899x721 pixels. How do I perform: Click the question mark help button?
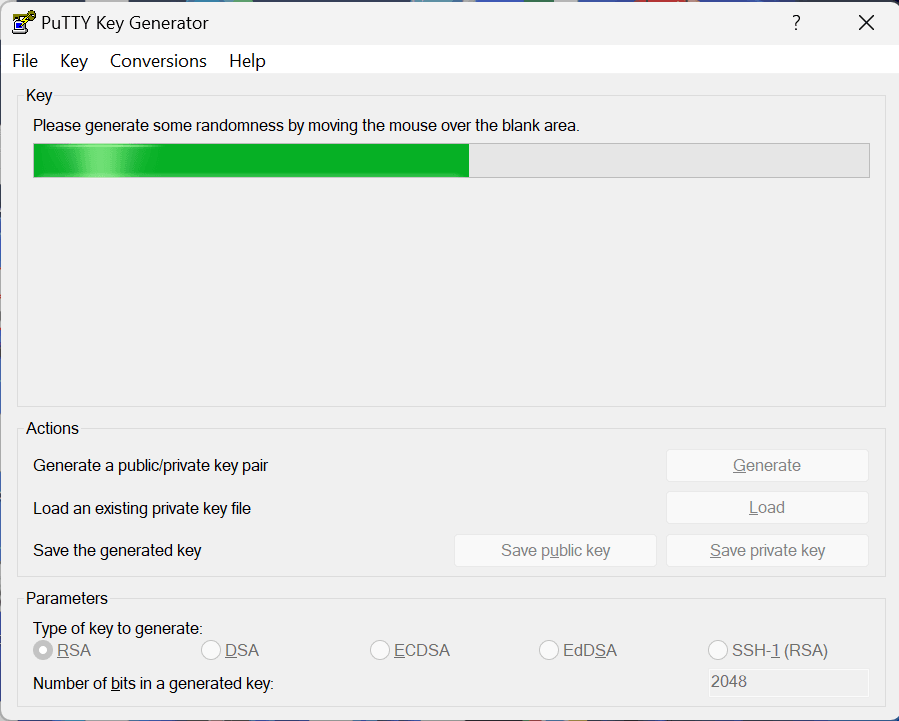796,23
